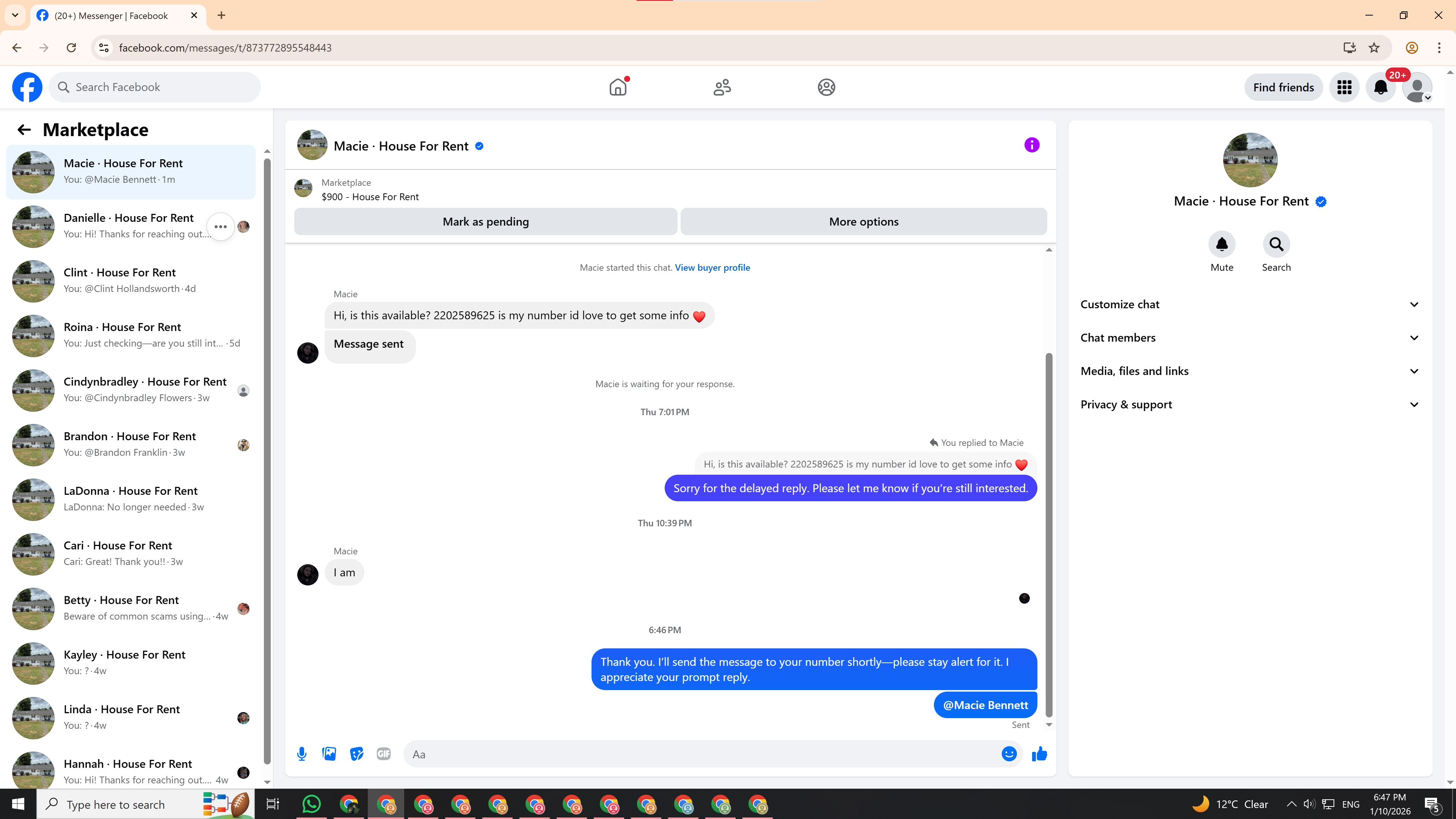Open the emoji picker in message box

point(1009,753)
